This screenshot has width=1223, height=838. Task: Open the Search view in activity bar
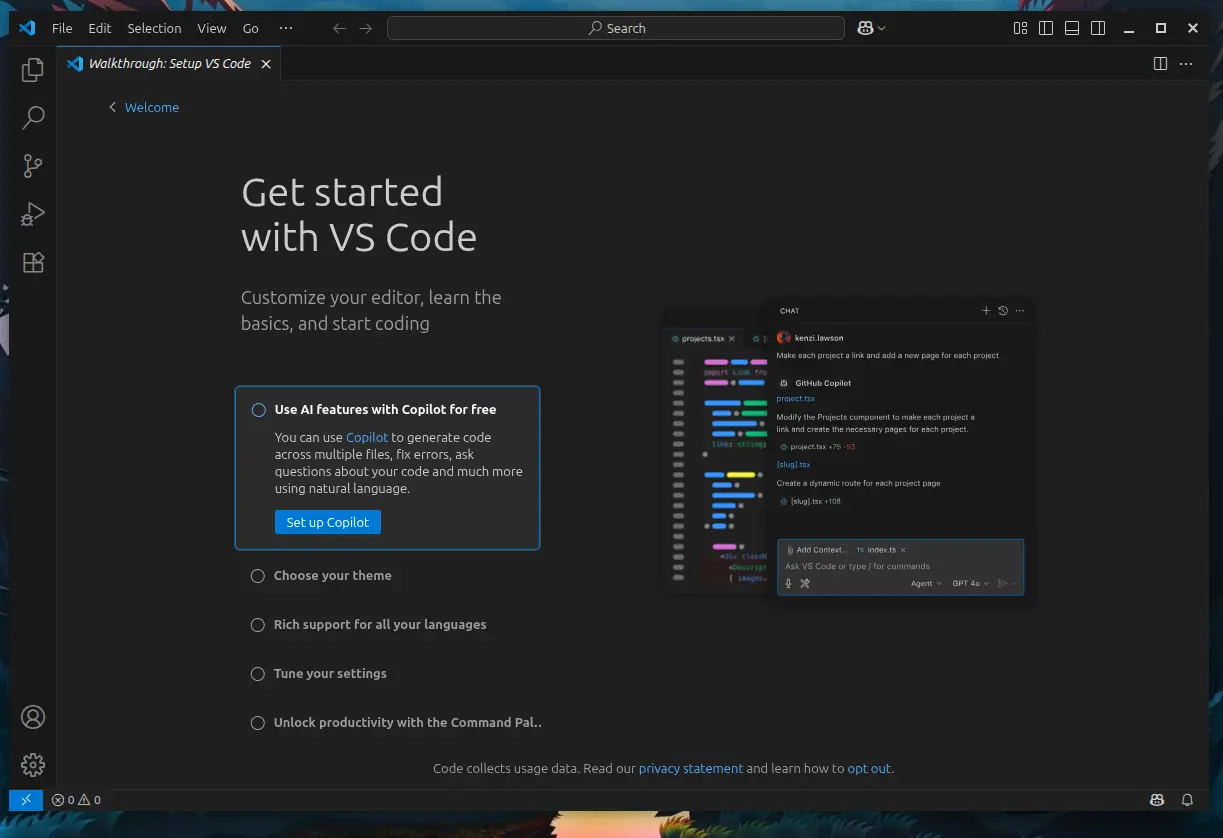(33, 118)
